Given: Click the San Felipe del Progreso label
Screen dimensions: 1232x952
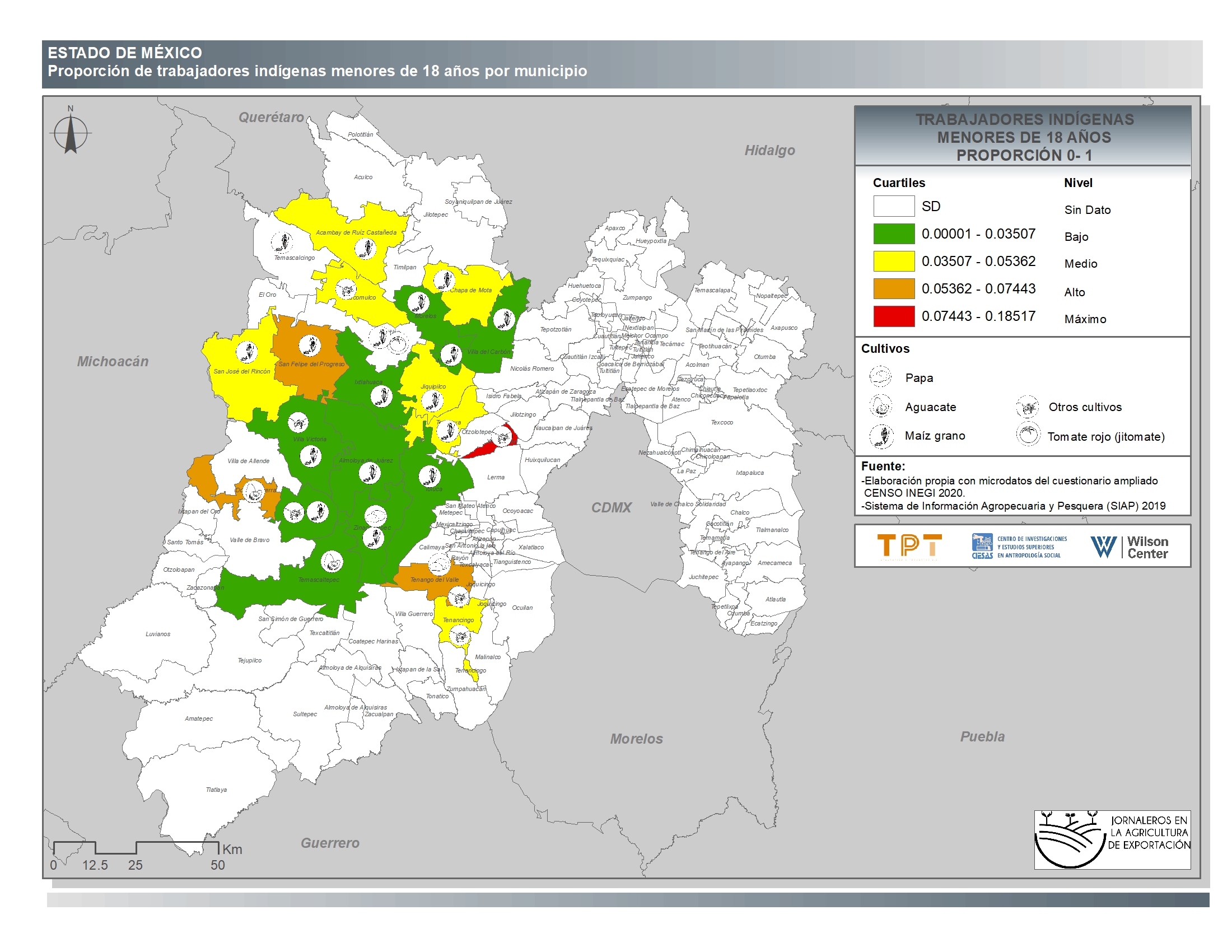Looking at the screenshot, I should (311, 364).
